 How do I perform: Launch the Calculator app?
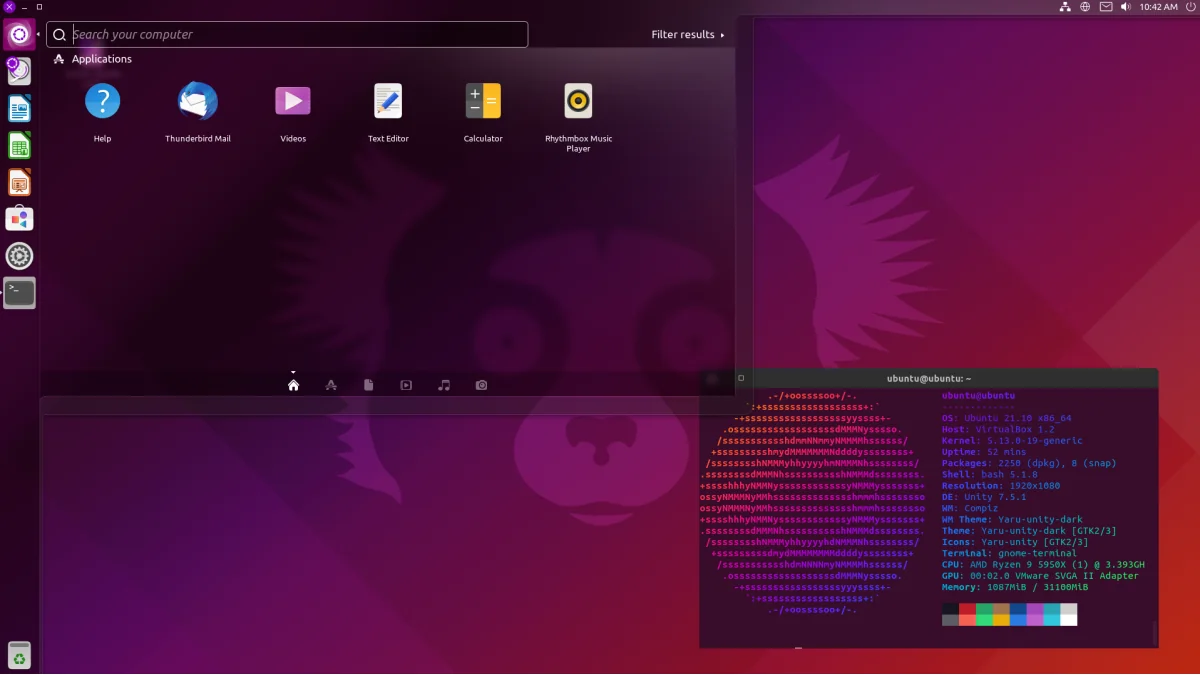(483, 102)
